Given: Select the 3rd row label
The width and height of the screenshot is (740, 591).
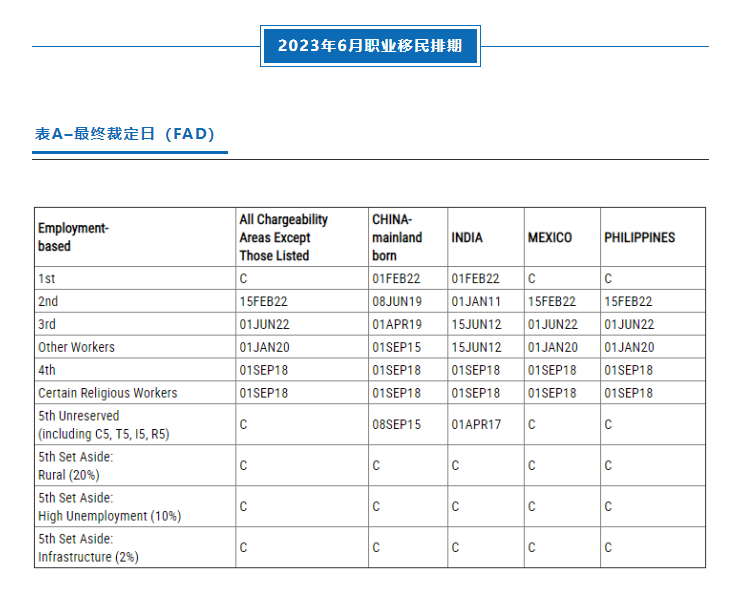Looking at the screenshot, I should click(x=47, y=324).
